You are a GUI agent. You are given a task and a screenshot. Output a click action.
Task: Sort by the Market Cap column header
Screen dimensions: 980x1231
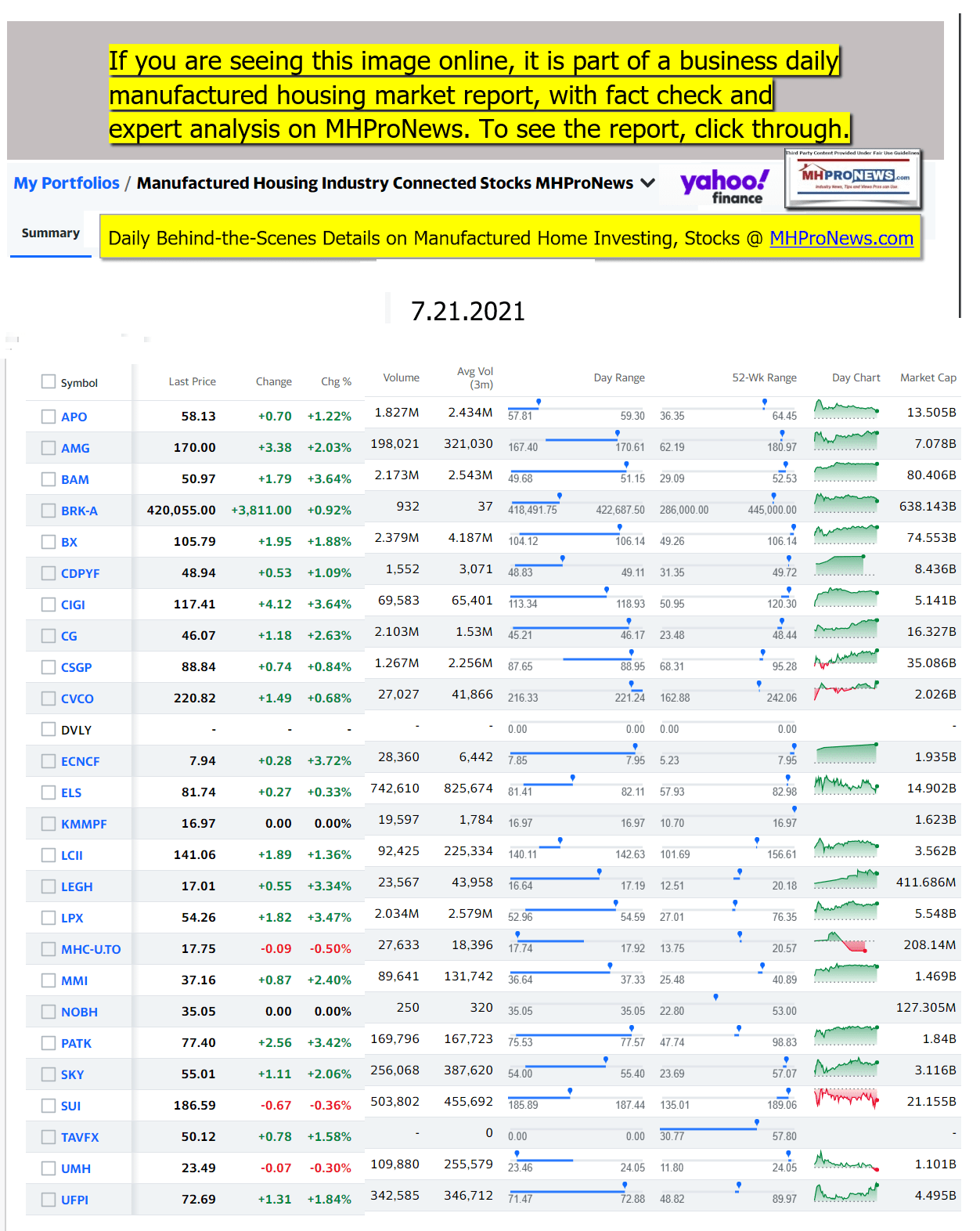coord(928,377)
